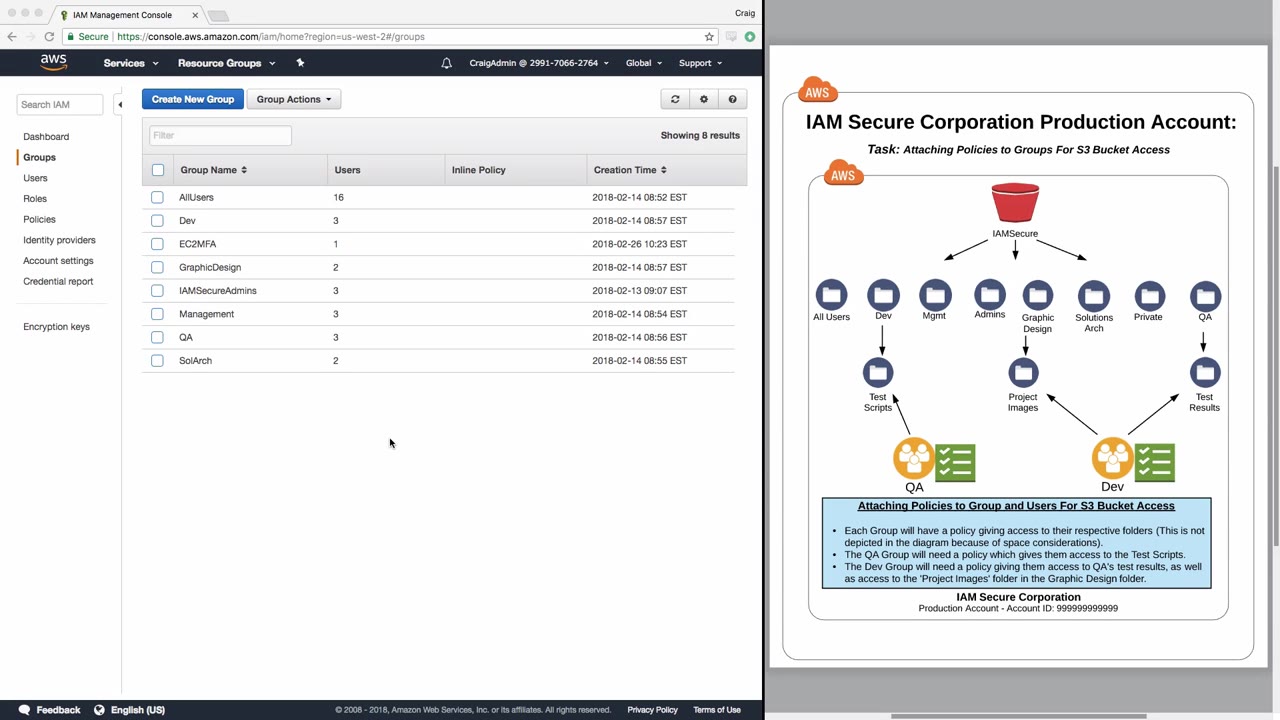The height and width of the screenshot is (720, 1280).
Task: Click the Feedback speech bubble icon
Action: (x=24, y=710)
